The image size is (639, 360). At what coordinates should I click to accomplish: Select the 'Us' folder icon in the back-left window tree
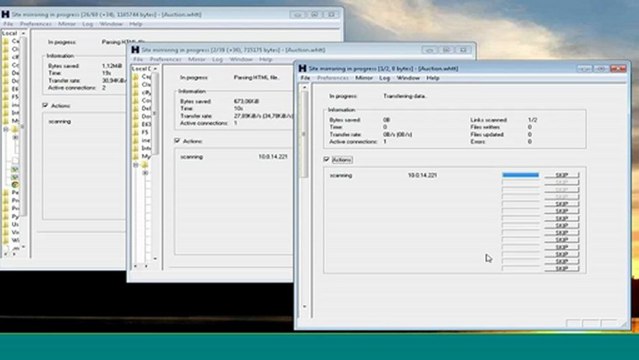pos(6,224)
